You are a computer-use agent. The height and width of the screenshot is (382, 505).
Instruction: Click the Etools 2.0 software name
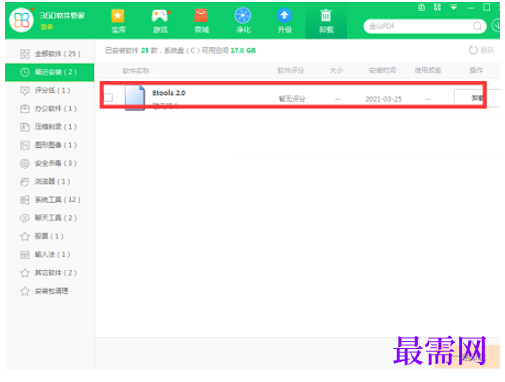pos(169,93)
